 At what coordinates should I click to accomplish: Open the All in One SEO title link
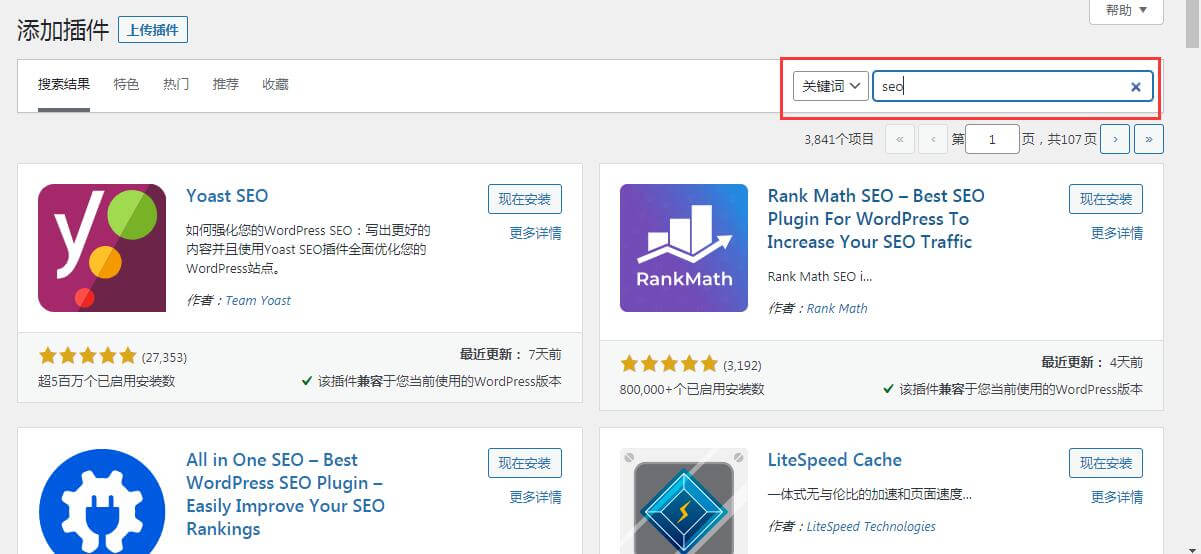285,495
